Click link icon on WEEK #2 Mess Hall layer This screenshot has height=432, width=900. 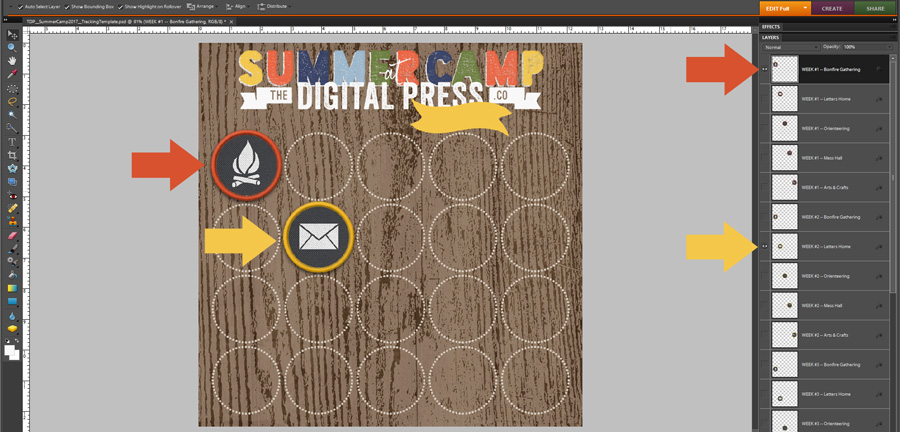[879, 306]
